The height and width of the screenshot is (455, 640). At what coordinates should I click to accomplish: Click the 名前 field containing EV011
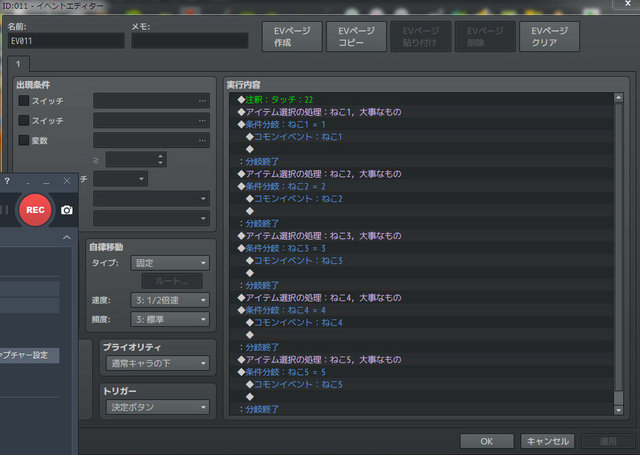point(66,41)
